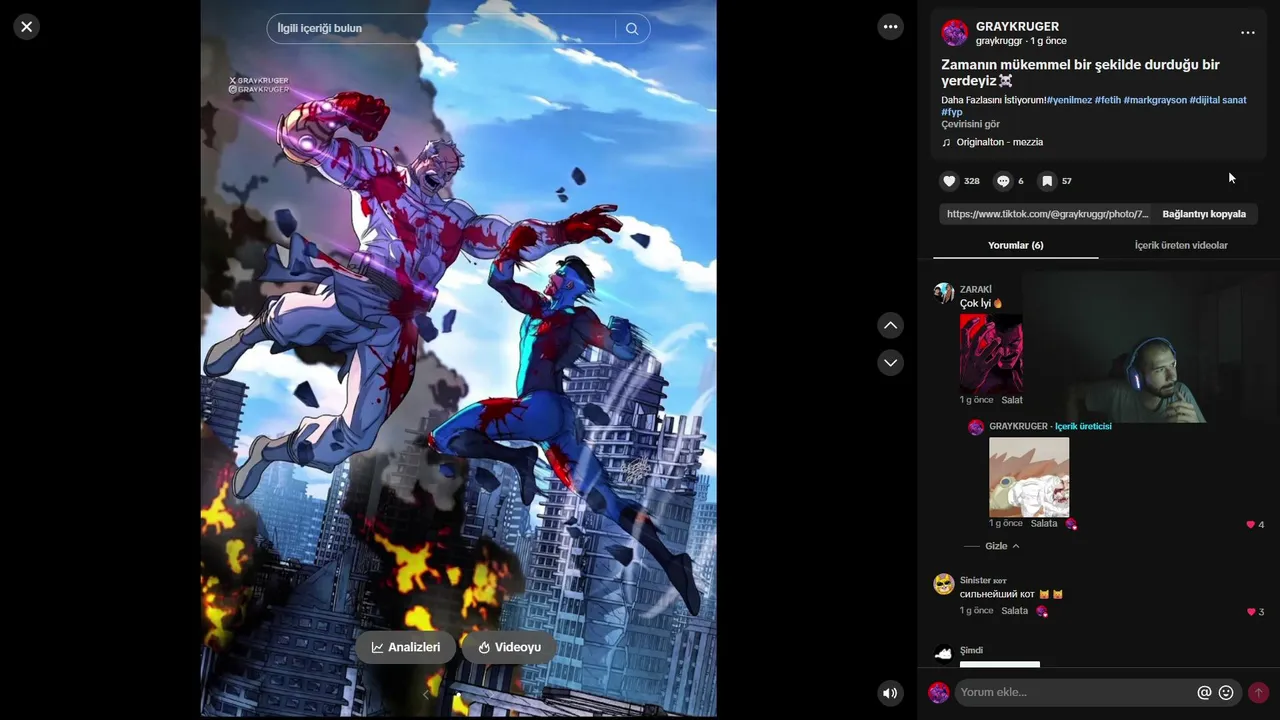Viewport: 1280px width, 720px height.
Task: Go to the previous post with the up chevron
Action: tap(890, 325)
